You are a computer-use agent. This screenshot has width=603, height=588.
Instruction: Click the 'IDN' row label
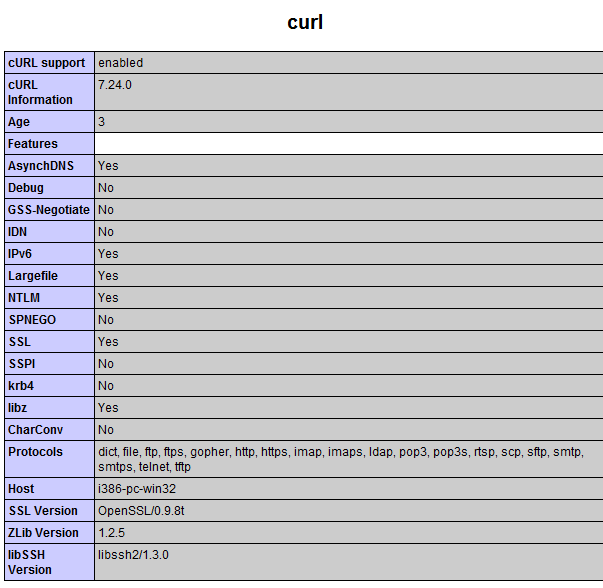17,232
